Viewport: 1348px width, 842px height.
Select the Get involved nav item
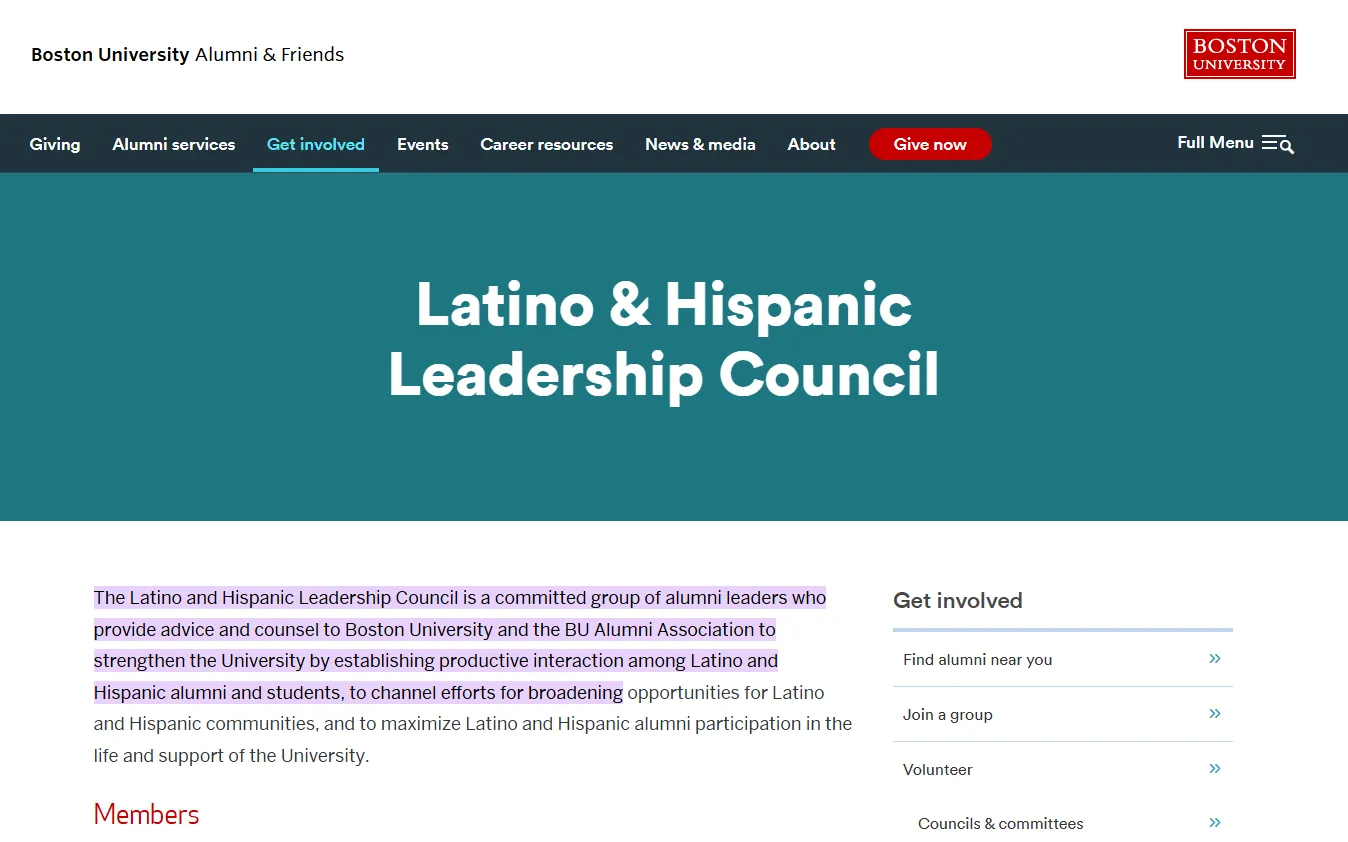click(x=316, y=144)
